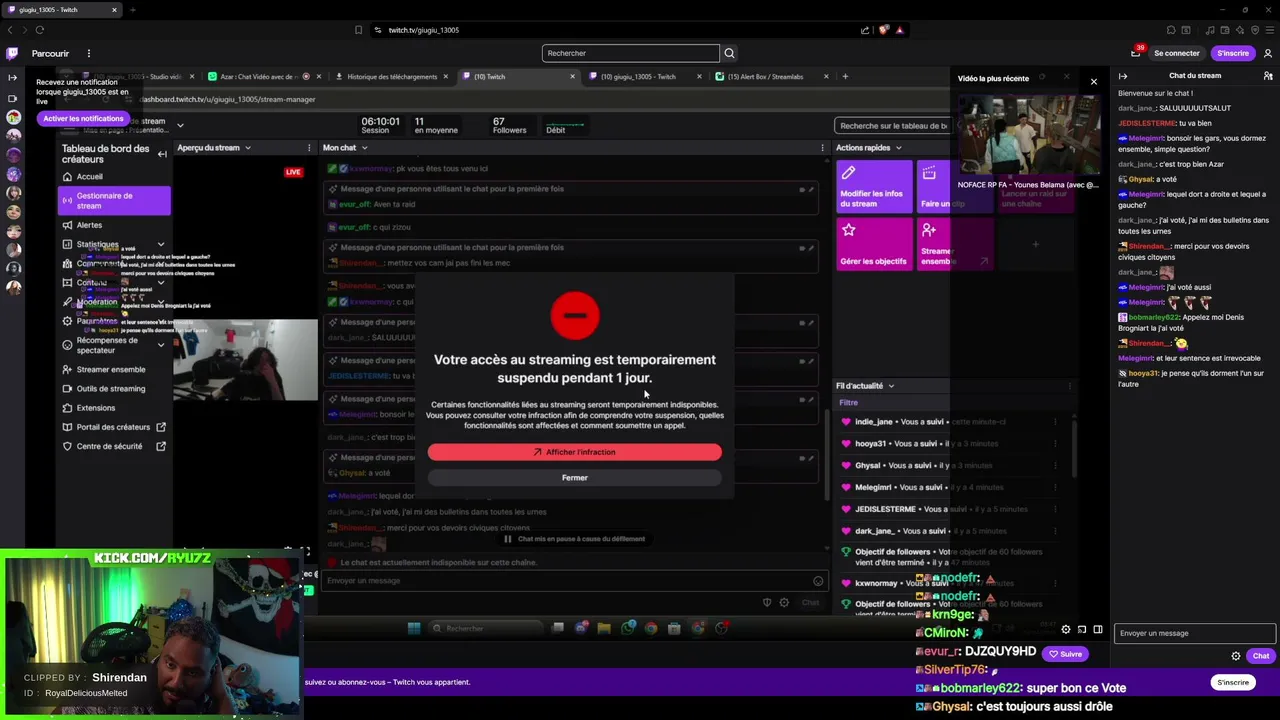Follow the channel with Suivre
Image resolution: width=1280 pixels, height=720 pixels.
1065,654
